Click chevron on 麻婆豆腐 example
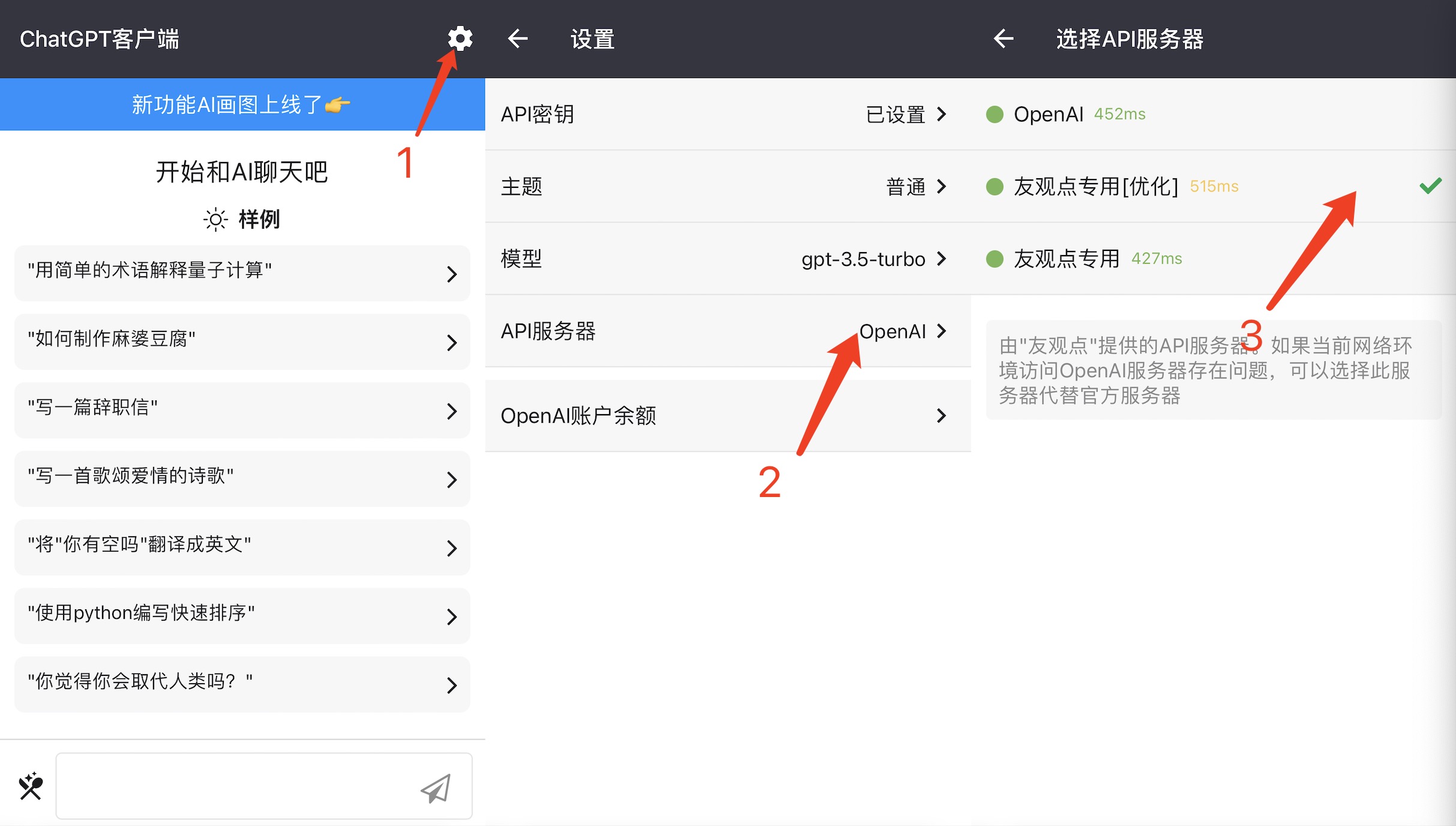Viewport: 1456px width, 826px height. click(x=452, y=342)
